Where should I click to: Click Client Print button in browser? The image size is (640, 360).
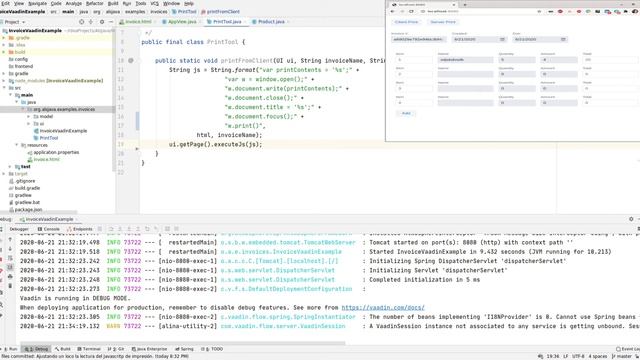pos(406,22)
